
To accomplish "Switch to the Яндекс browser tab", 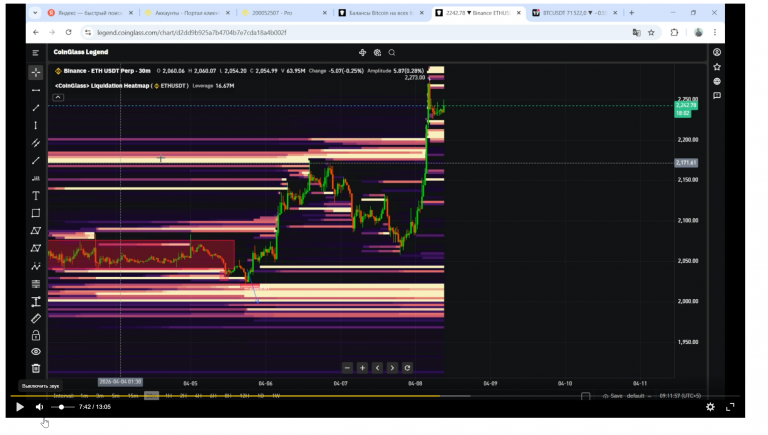I will [x=91, y=13].
